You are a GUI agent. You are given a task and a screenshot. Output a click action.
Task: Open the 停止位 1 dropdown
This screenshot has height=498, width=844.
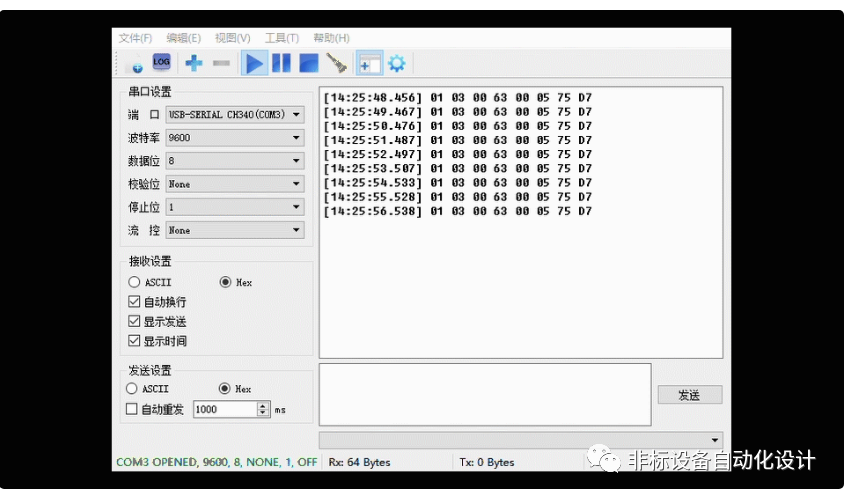pos(235,207)
